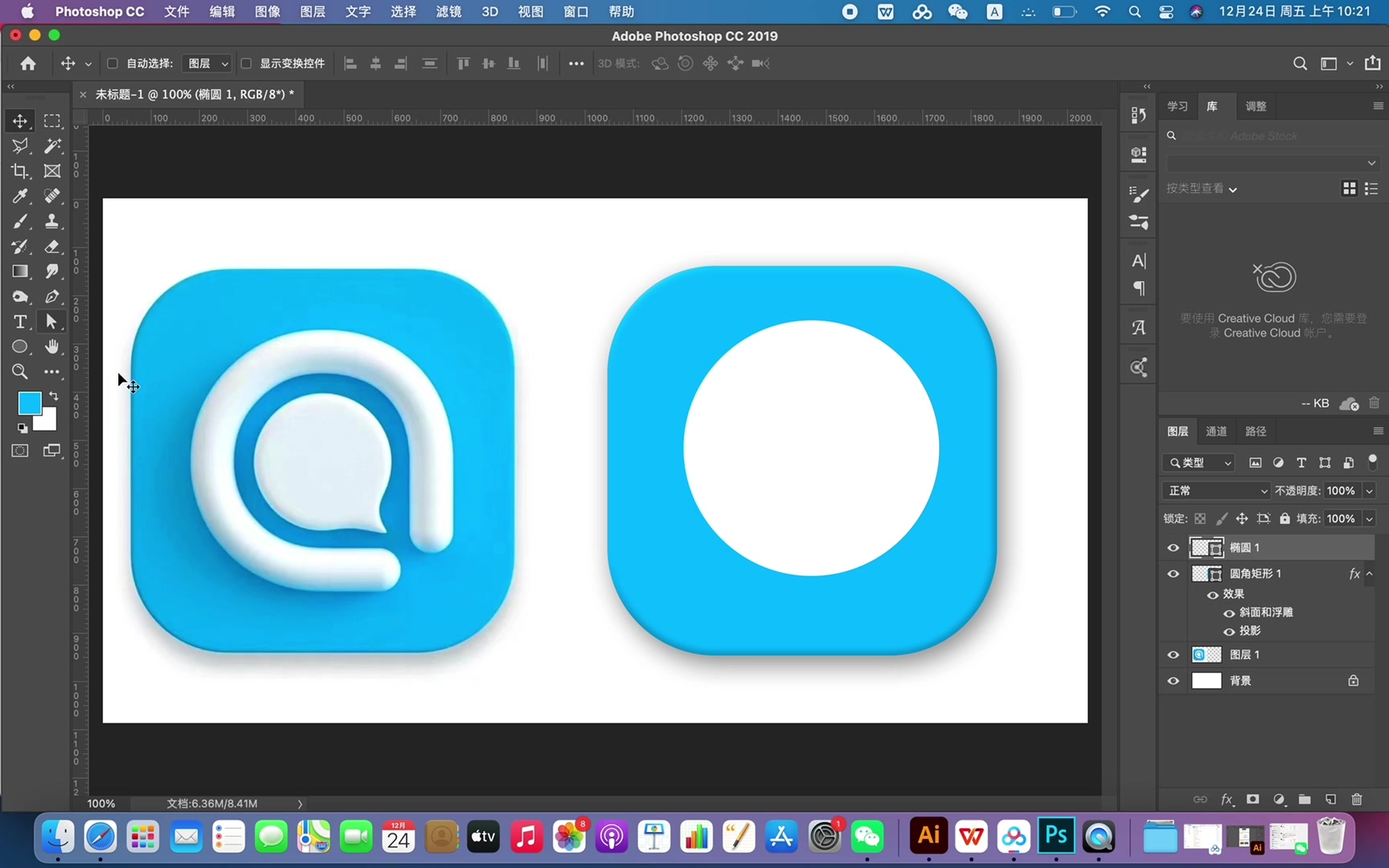
Task: Hide the 图层 1 layer visibility
Action: (1174, 655)
